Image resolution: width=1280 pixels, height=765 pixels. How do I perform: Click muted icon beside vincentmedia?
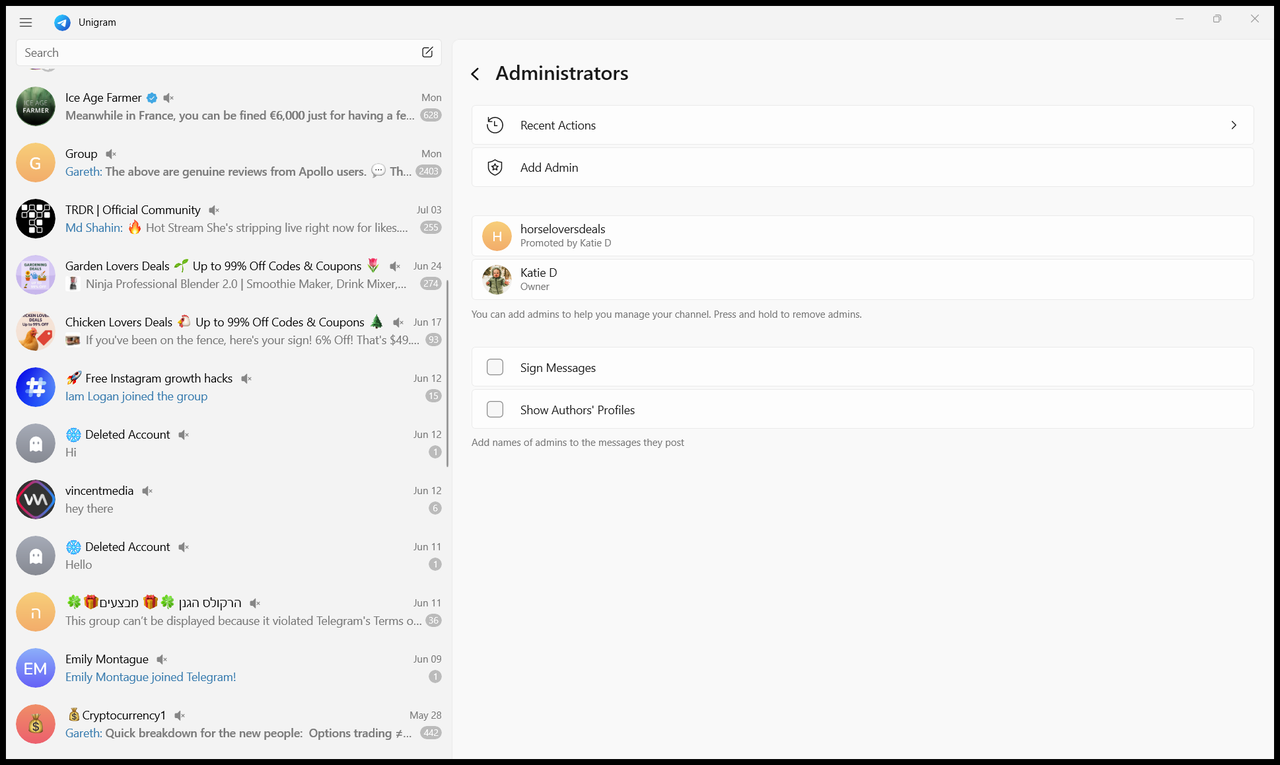[147, 491]
